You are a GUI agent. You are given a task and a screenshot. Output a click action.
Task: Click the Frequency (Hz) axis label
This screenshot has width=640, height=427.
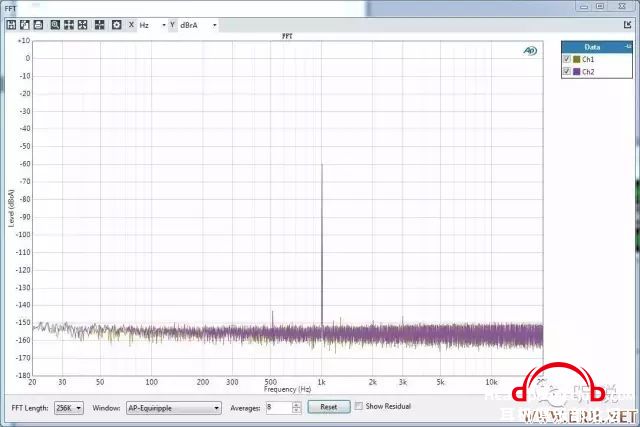[x=287, y=389]
